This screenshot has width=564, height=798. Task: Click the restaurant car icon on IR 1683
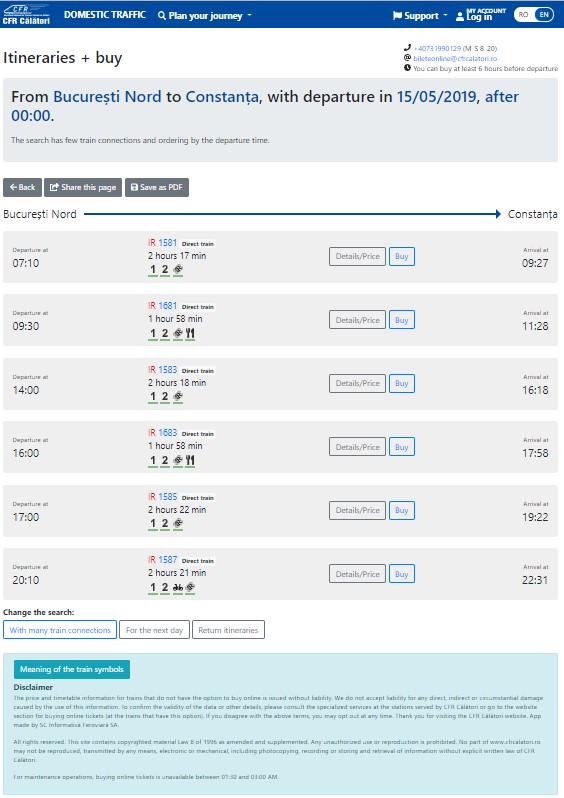pos(190,460)
